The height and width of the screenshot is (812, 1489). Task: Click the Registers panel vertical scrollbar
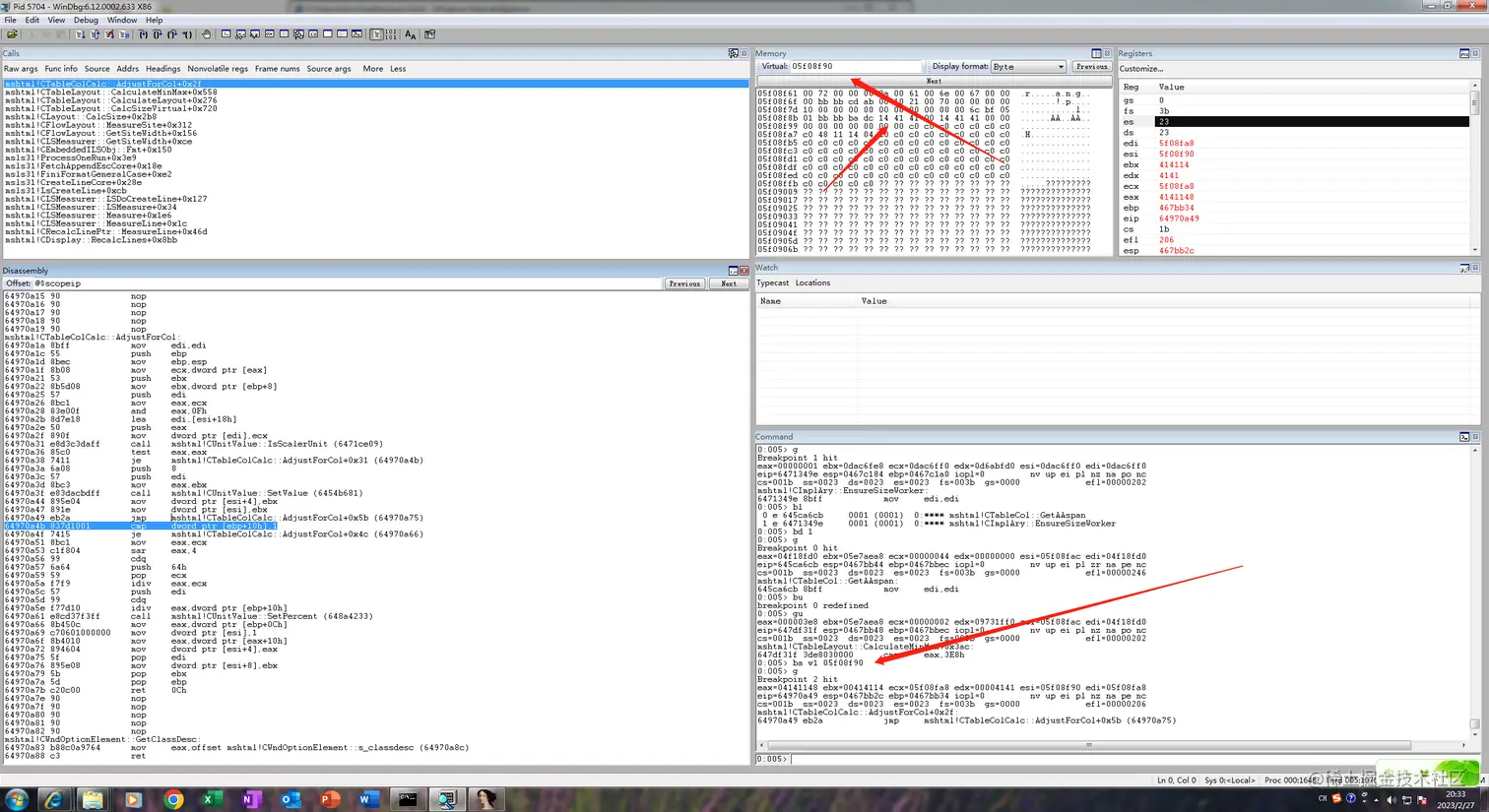tap(1474, 167)
